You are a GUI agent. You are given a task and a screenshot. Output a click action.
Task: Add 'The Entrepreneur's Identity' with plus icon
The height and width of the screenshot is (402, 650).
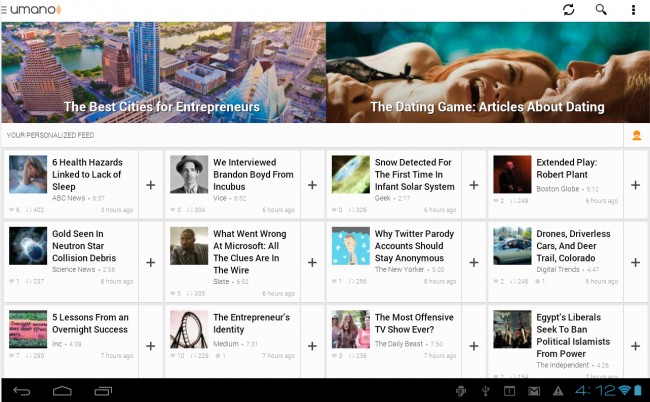pos(313,346)
